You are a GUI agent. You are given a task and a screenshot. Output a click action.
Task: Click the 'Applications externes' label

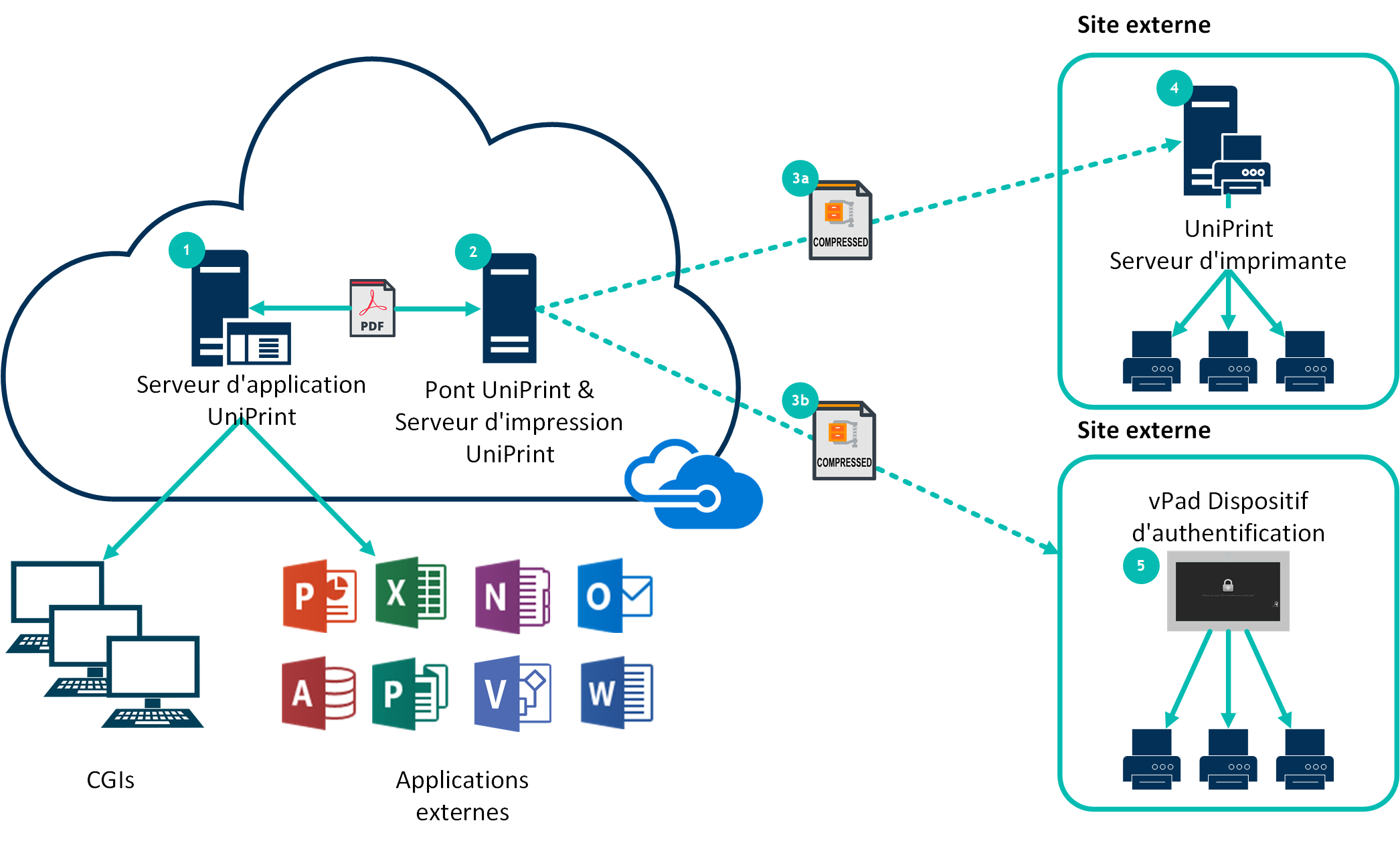[x=462, y=796]
